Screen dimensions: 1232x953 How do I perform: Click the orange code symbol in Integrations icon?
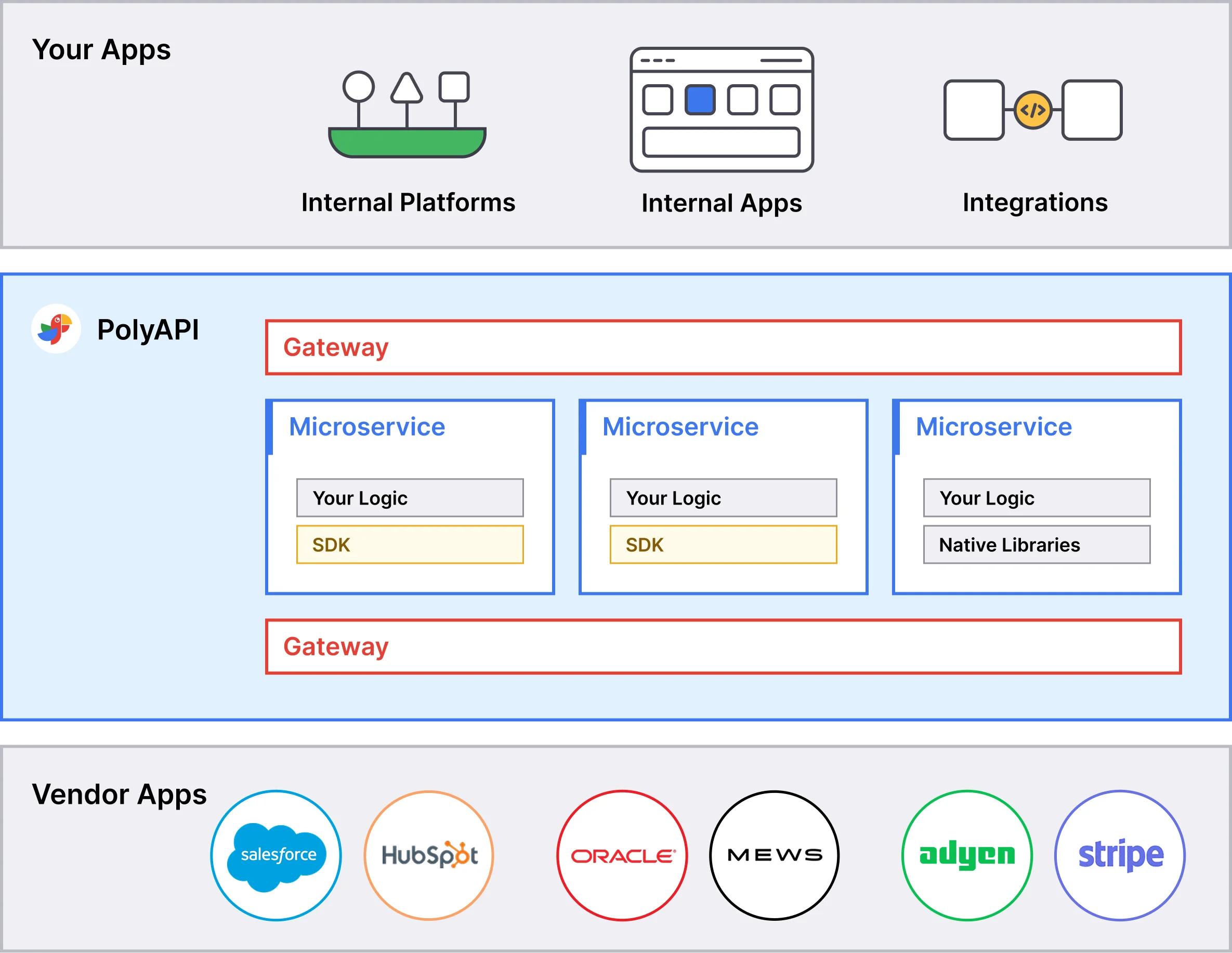1033,110
